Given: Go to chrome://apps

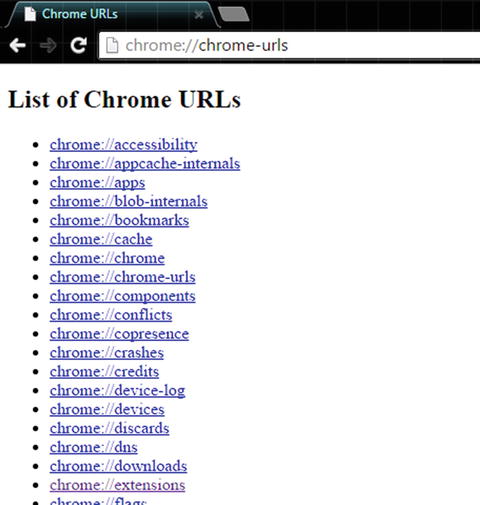Looking at the screenshot, I should (x=97, y=183).
